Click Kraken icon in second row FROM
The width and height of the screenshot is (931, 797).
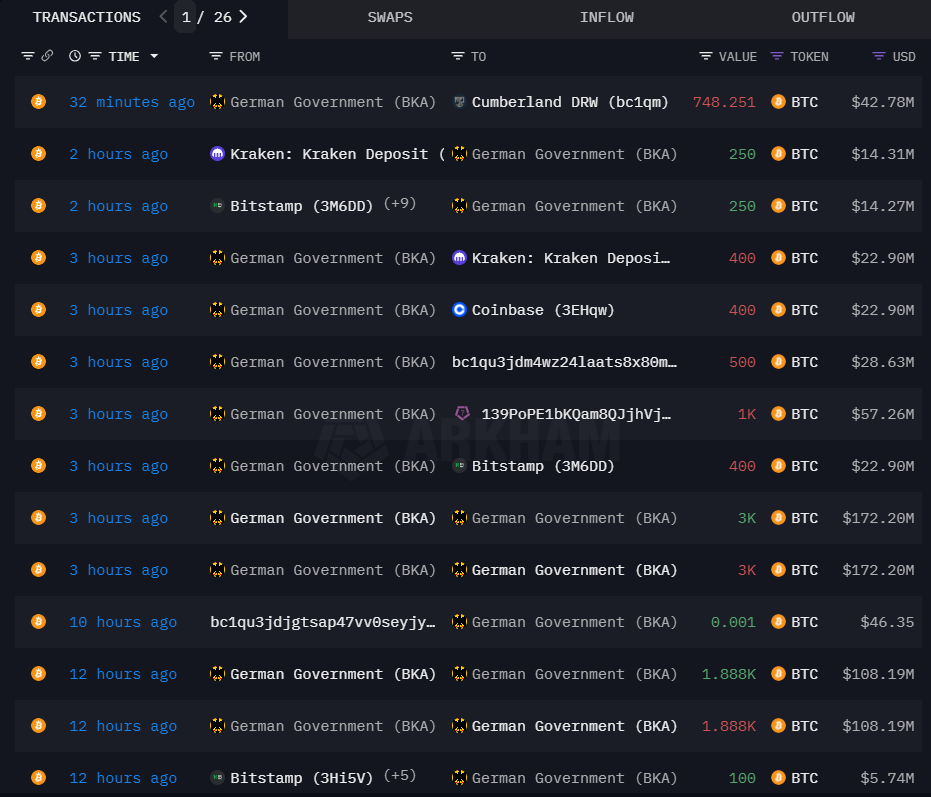click(x=217, y=154)
